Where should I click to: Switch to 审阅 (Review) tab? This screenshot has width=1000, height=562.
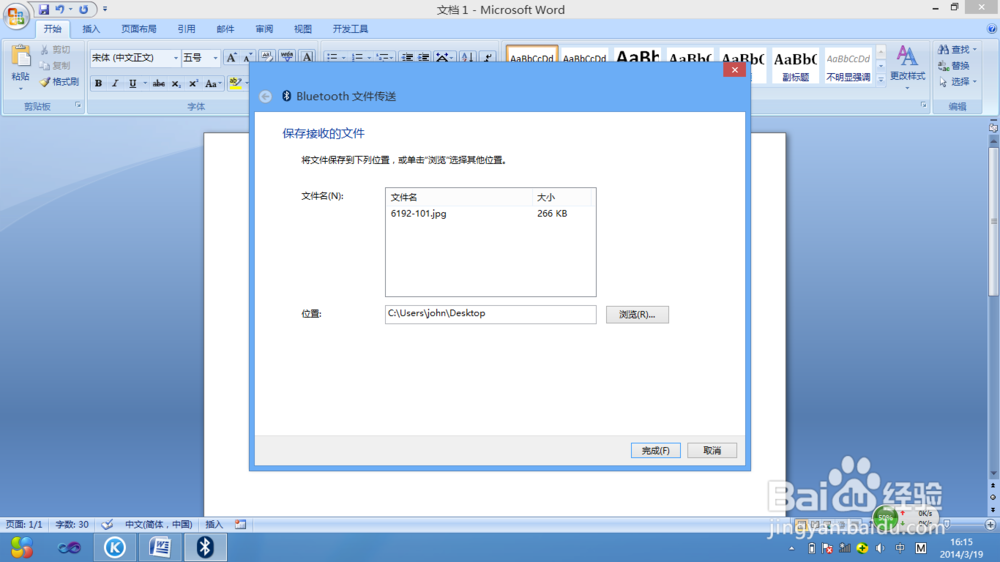tap(264, 29)
